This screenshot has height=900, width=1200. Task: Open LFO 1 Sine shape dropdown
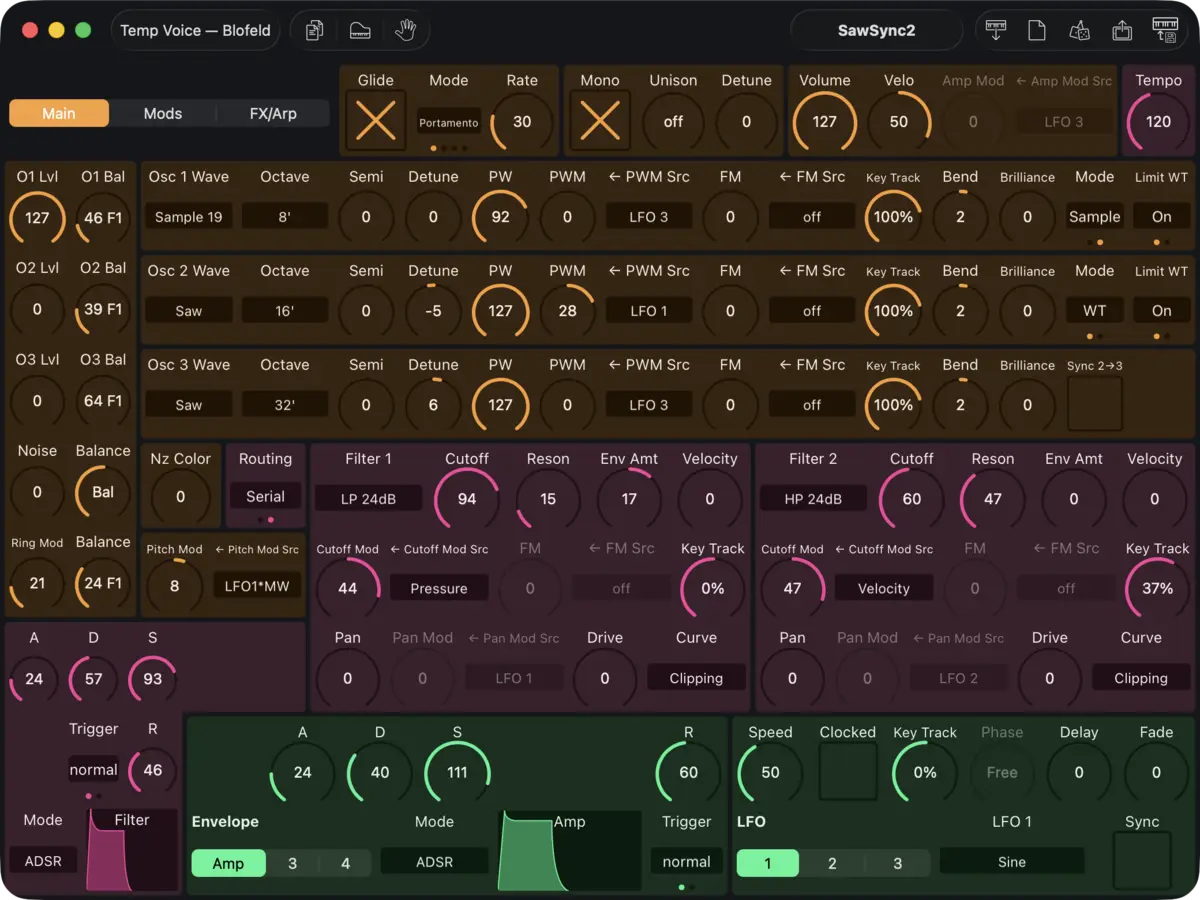click(x=1012, y=861)
